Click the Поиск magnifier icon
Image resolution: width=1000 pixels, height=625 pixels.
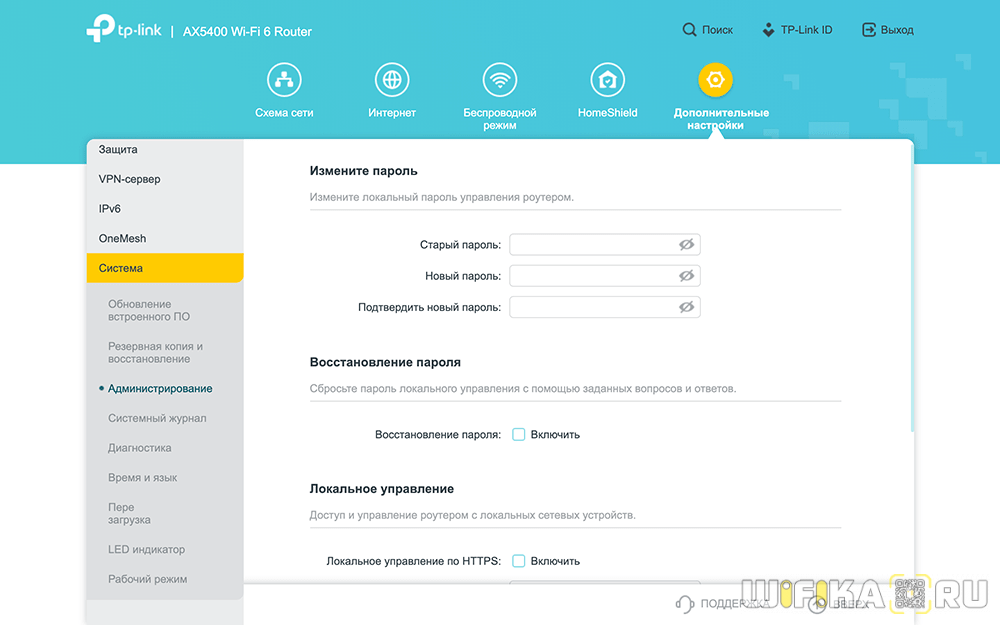click(690, 30)
